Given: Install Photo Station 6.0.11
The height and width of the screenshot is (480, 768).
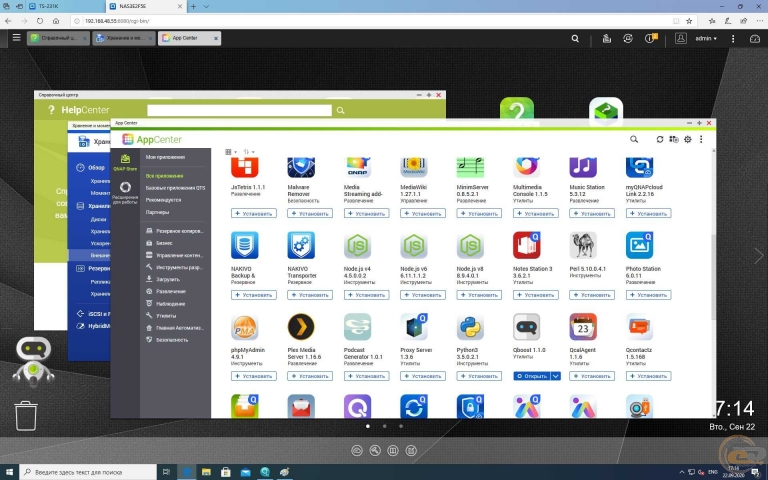Looking at the screenshot, I should (x=648, y=295).
